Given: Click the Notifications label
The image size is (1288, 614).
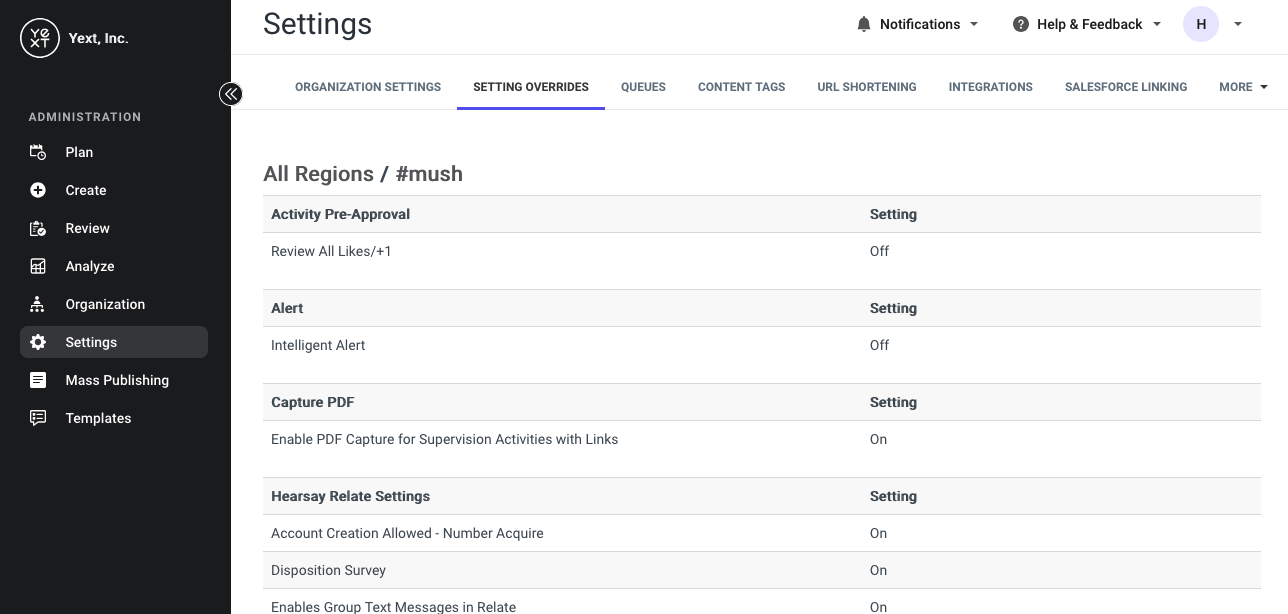Looking at the screenshot, I should pyautogui.click(x=920, y=24).
